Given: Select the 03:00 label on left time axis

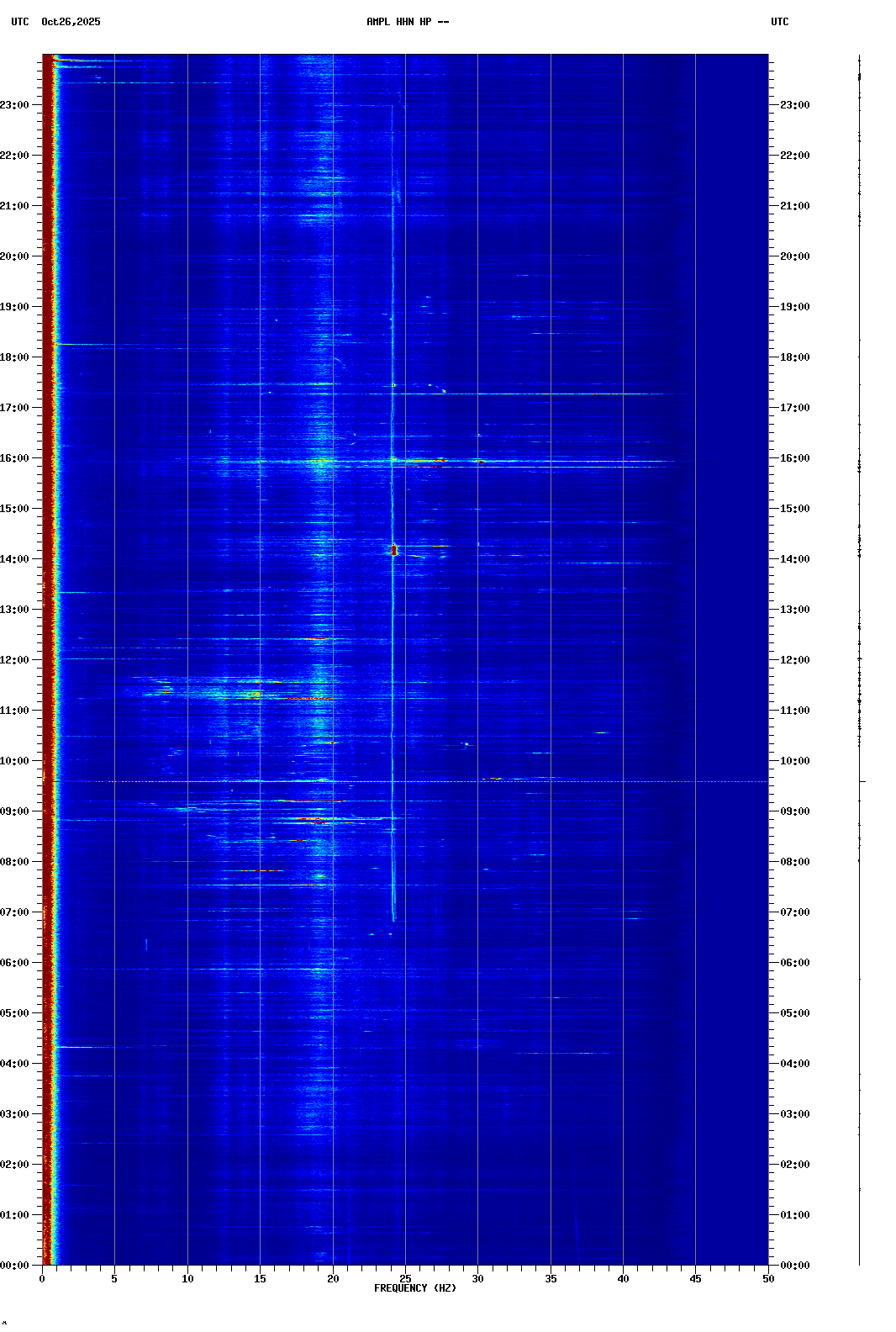Looking at the screenshot, I should [14, 1114].
